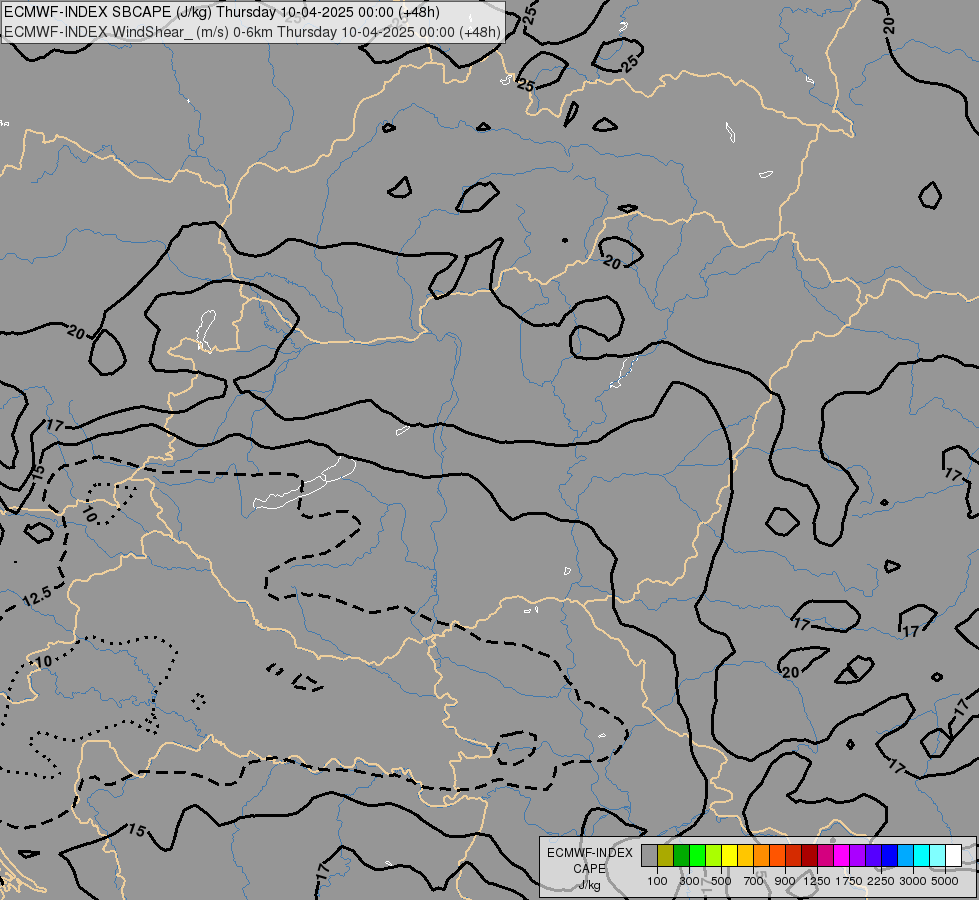
Task: Click the red-orange swatch before the 900 tick
Action: pos(777,855)
